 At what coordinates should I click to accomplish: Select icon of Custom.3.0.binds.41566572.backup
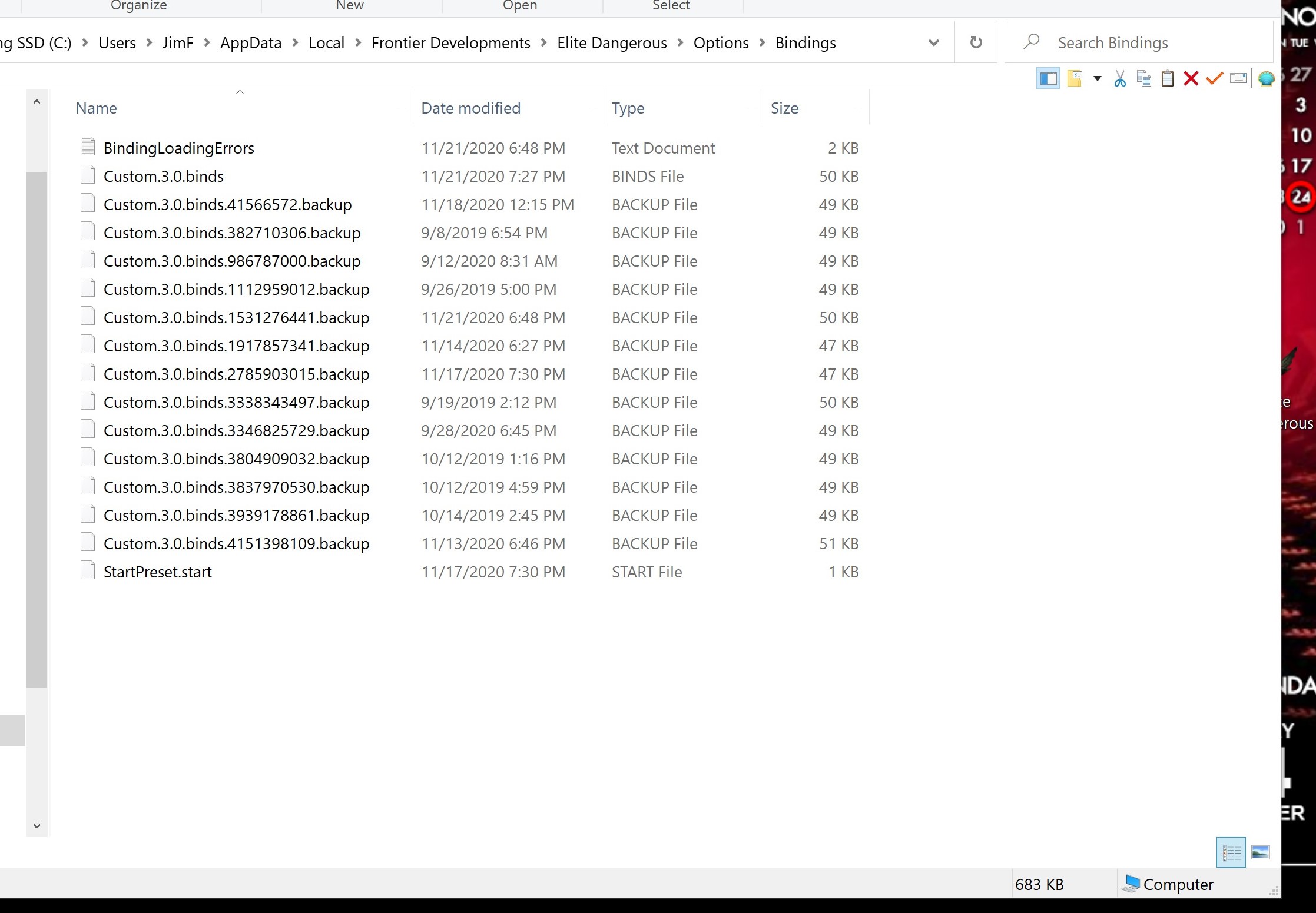click(x=88, y=203)
